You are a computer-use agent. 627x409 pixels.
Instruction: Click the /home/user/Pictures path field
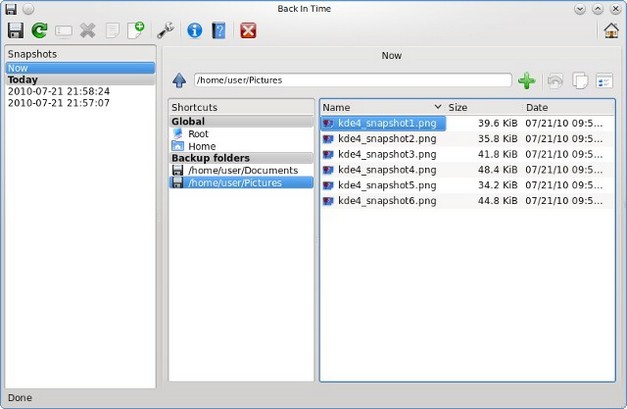coord(353,80)
